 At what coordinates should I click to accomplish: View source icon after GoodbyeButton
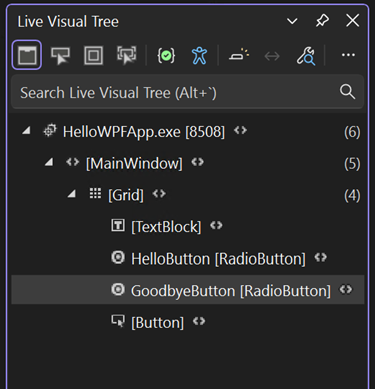click(346, 289)
